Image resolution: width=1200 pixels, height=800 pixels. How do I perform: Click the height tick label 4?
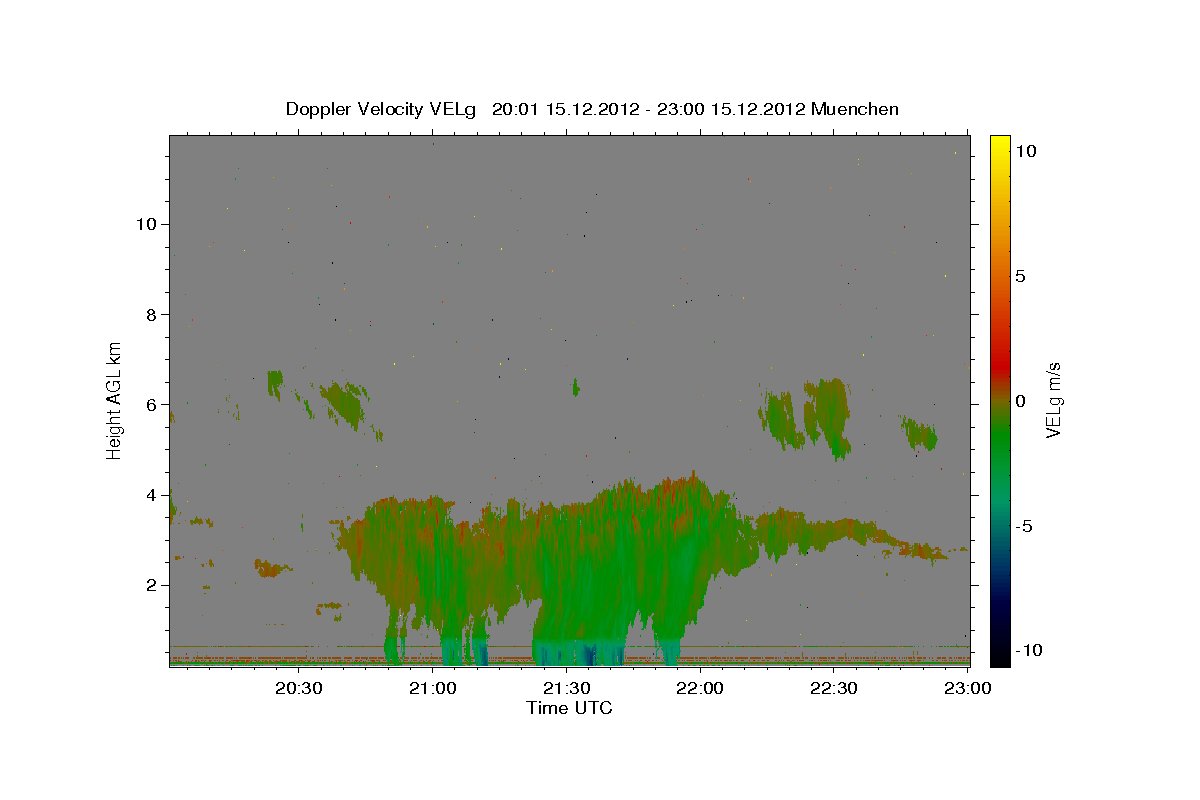(x=152, y=494)
